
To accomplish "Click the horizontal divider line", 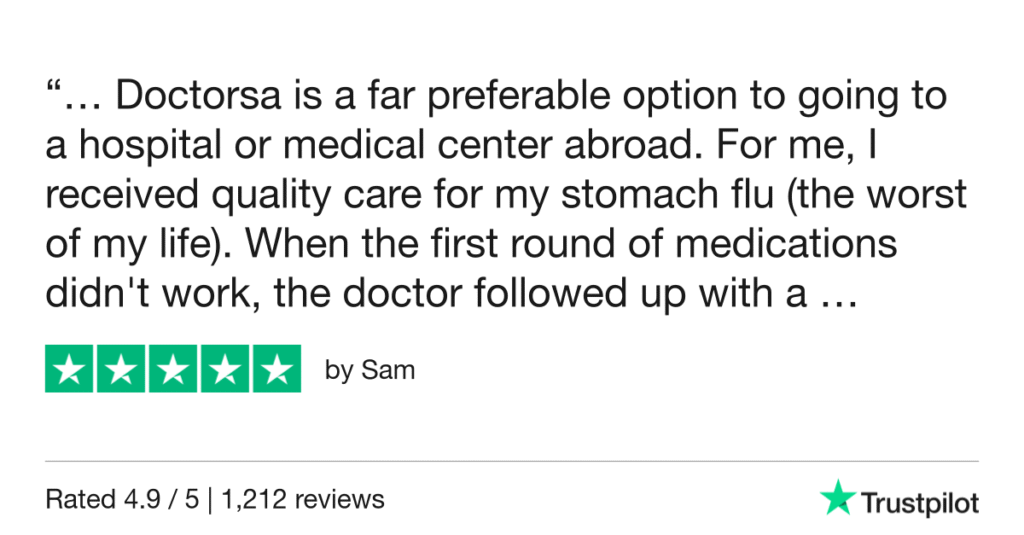I will pos(512,461).
